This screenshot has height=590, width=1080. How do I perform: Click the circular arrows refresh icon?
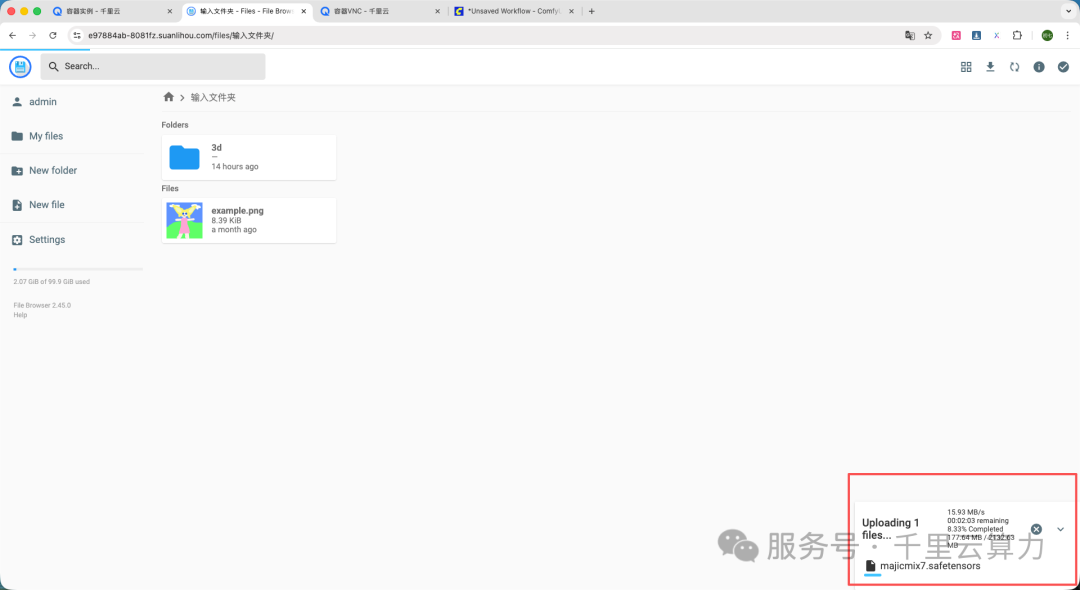(1015, 67)
